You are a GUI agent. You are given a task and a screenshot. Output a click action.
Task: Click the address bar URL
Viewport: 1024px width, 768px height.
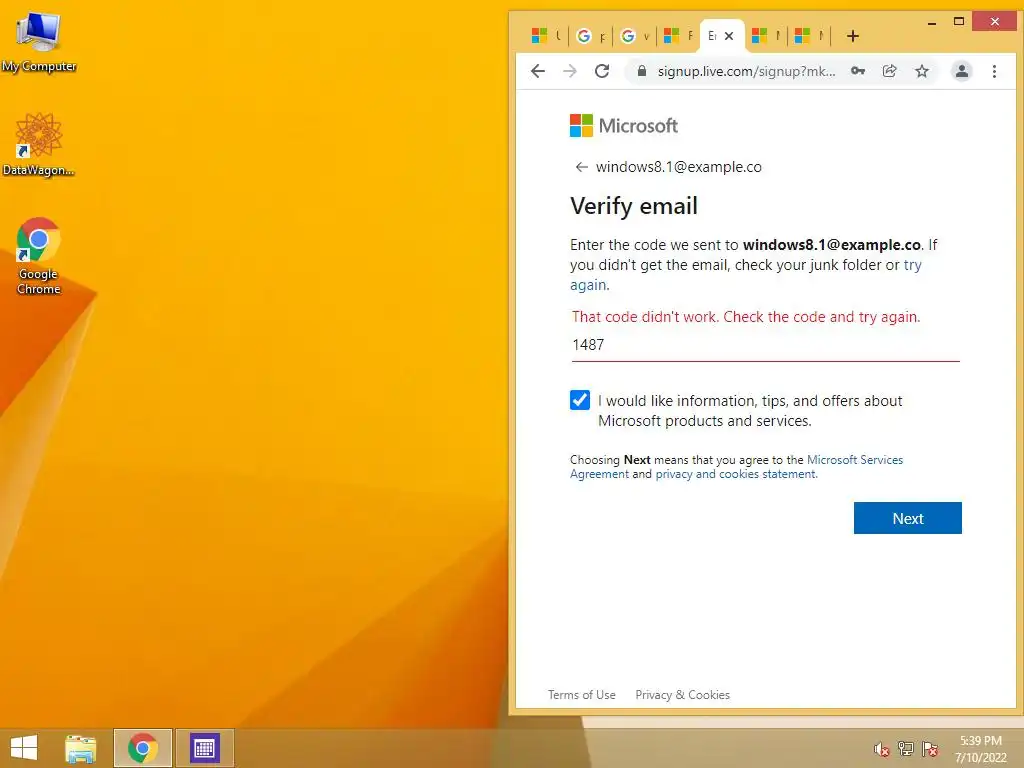click(x=746, y=71)
